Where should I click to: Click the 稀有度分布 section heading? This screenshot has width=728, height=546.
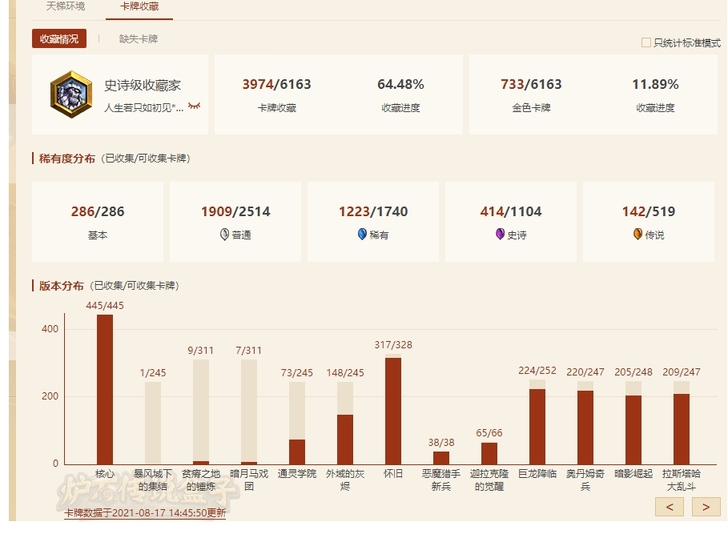click(67, 158)
